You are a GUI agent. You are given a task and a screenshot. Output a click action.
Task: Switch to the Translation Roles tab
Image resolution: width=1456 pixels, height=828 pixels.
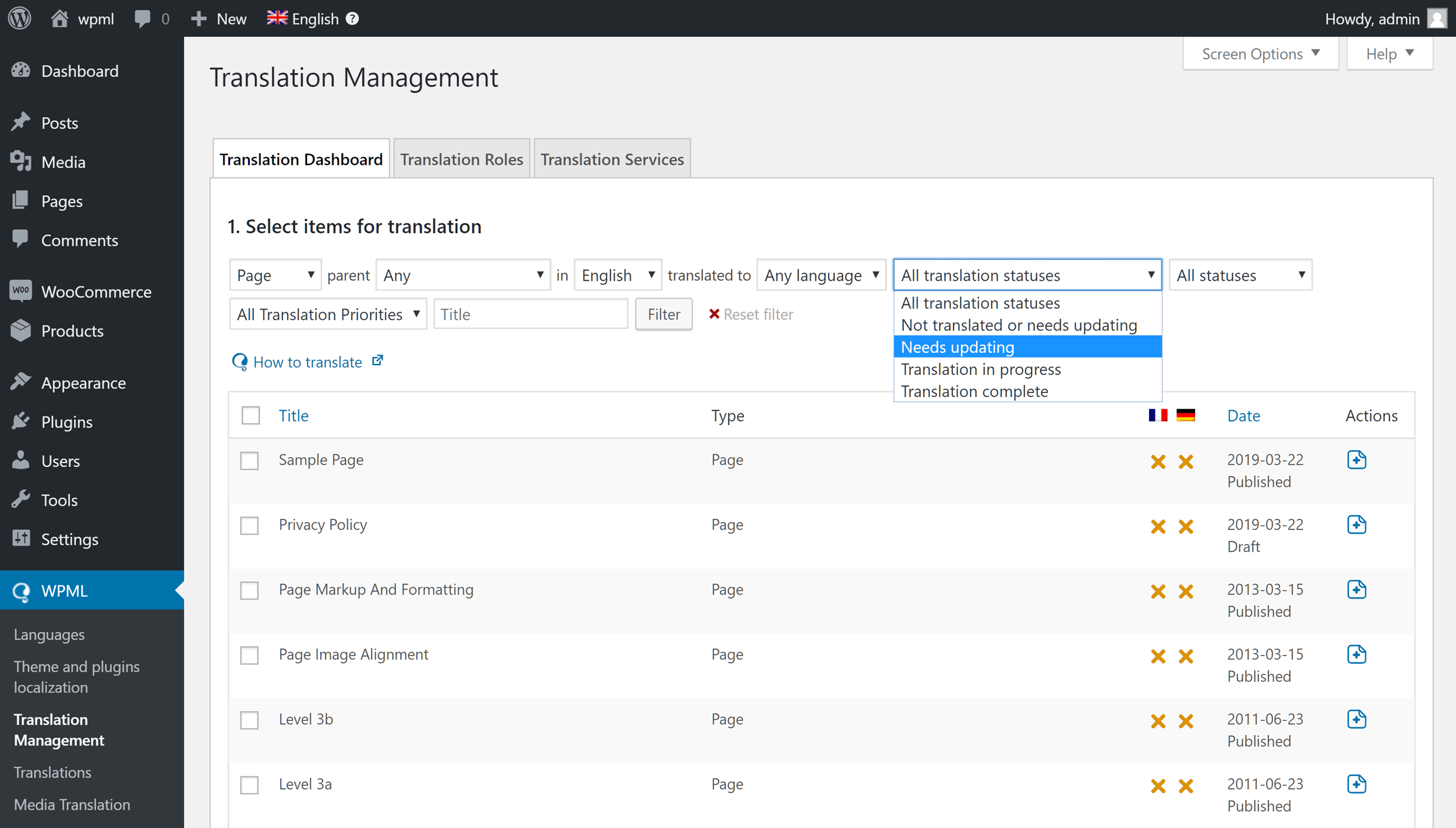(461, 158)
